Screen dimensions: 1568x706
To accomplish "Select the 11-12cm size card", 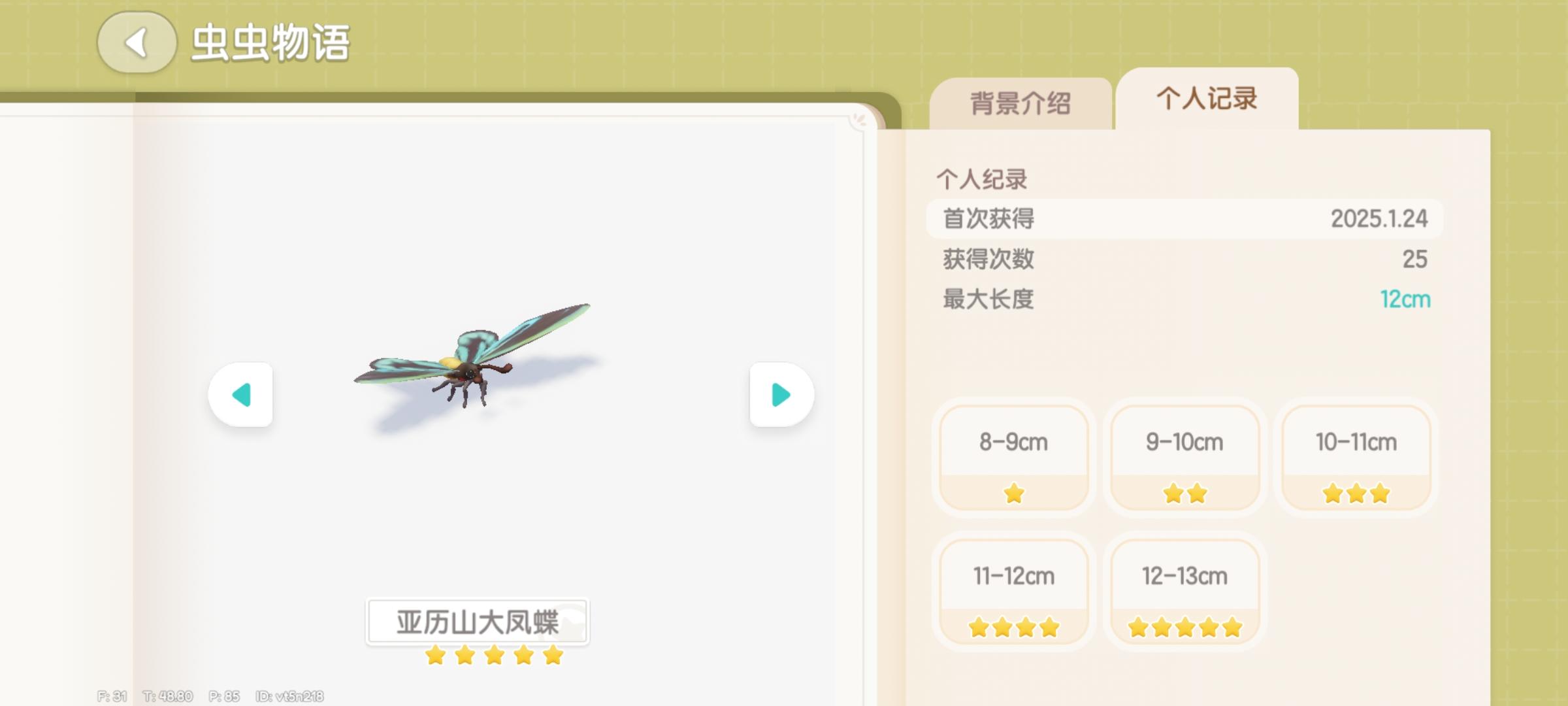I will pos(1014,592).
